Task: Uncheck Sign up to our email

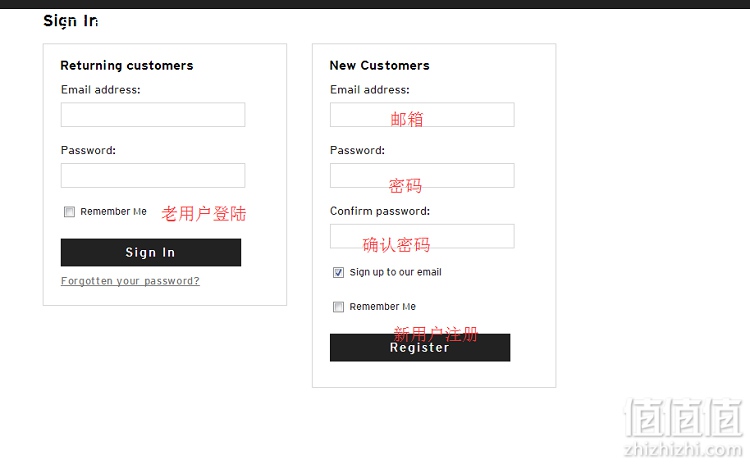Action: (x=338, y=273)
